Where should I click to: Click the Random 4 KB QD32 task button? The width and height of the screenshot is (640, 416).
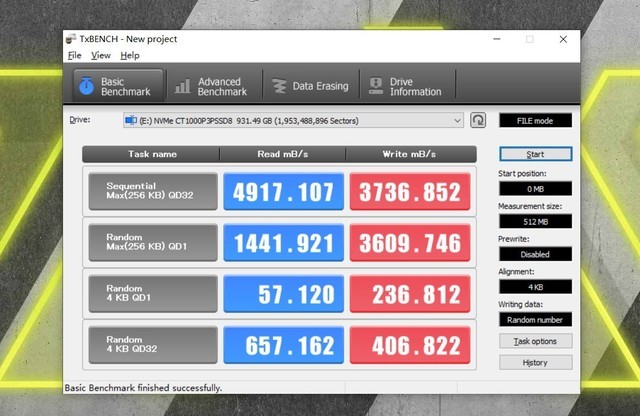pyautogui.click(x=153, y=345)
